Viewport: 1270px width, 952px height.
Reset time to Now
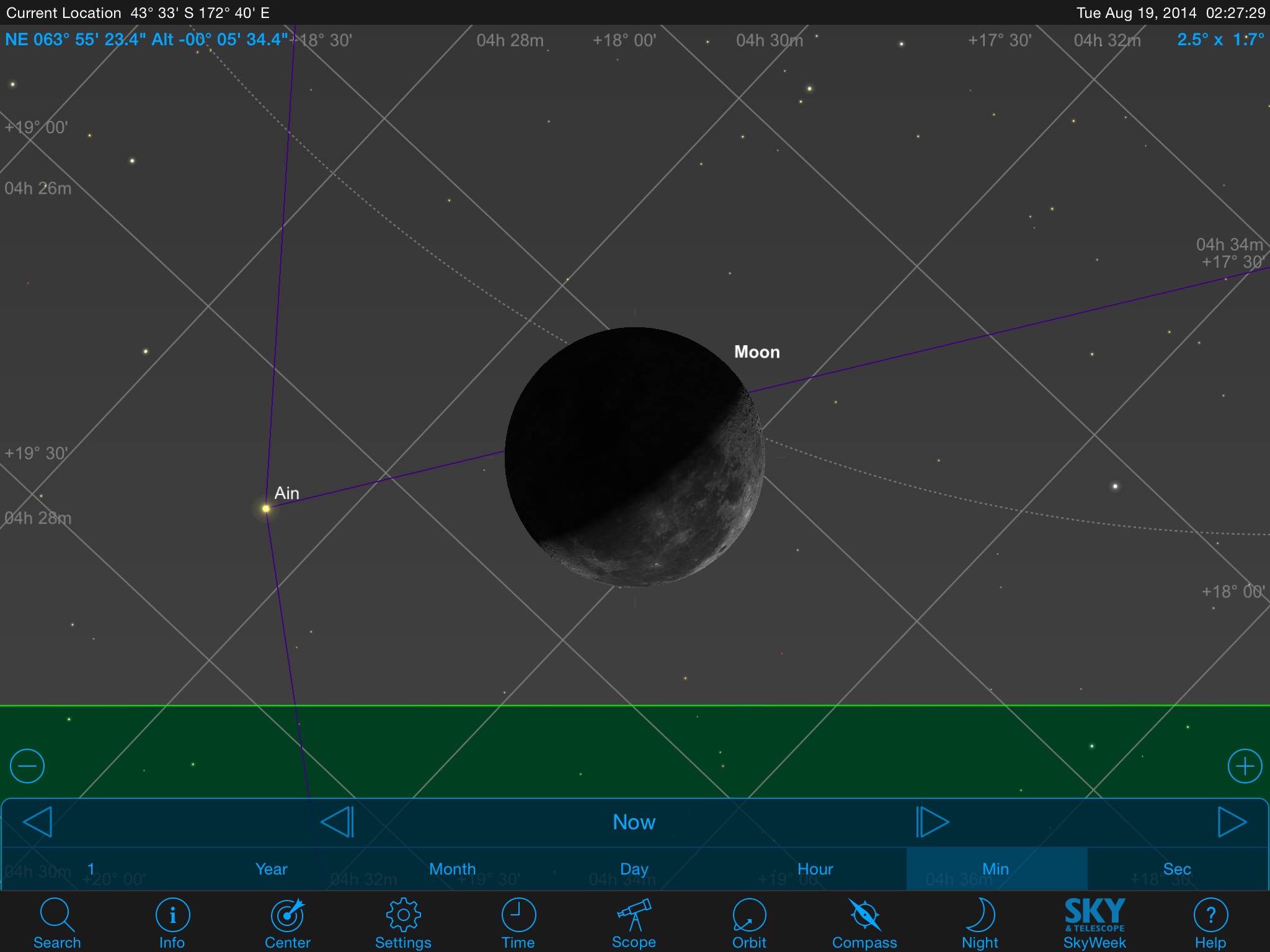(x=634, y=822)
